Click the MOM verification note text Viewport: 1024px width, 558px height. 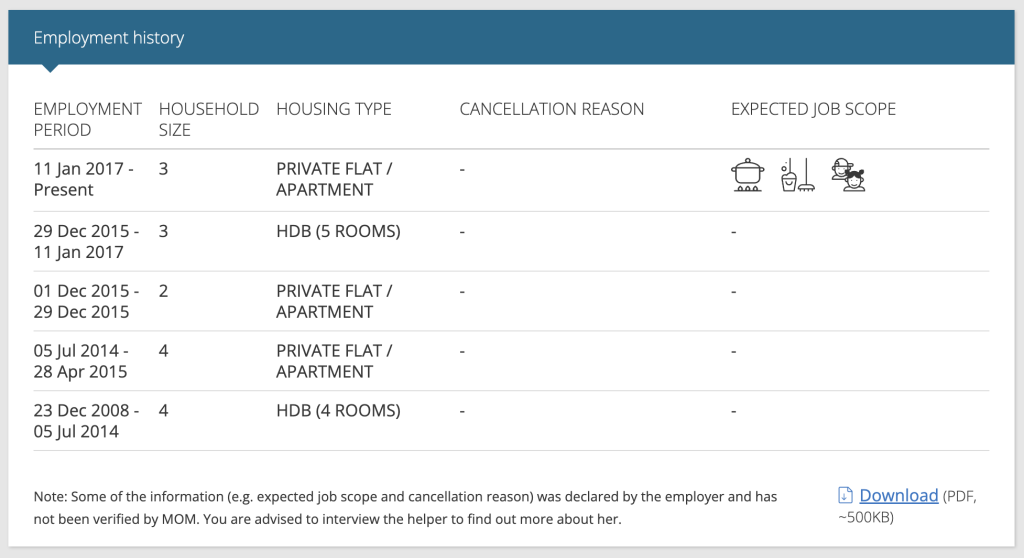(405, 508)
